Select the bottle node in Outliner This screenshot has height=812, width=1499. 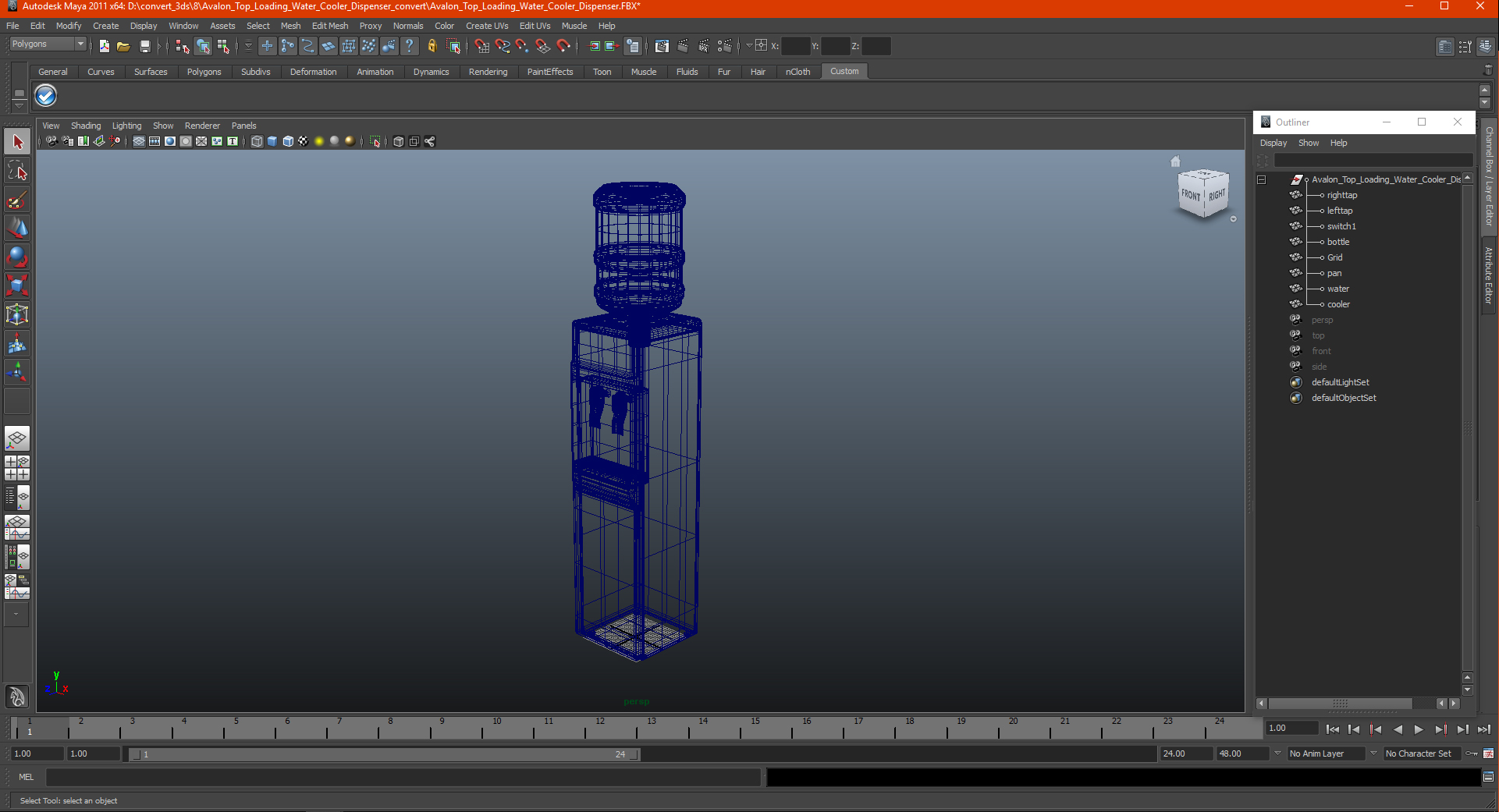tap(1337, 242)
